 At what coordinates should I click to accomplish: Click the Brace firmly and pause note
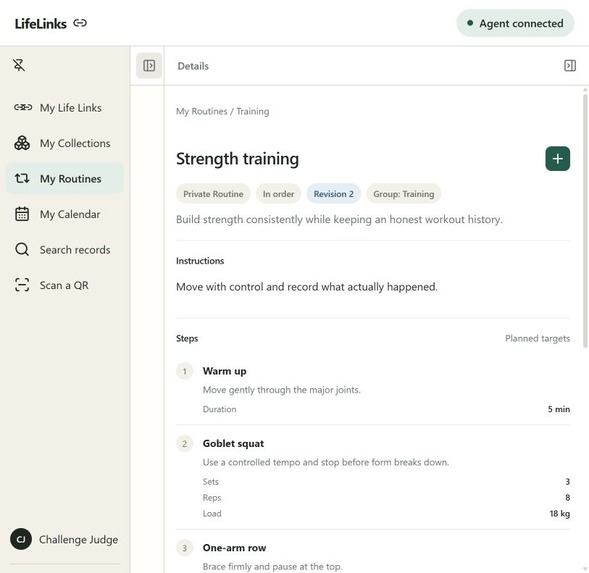pyautogui.click(x=272, y=567)
